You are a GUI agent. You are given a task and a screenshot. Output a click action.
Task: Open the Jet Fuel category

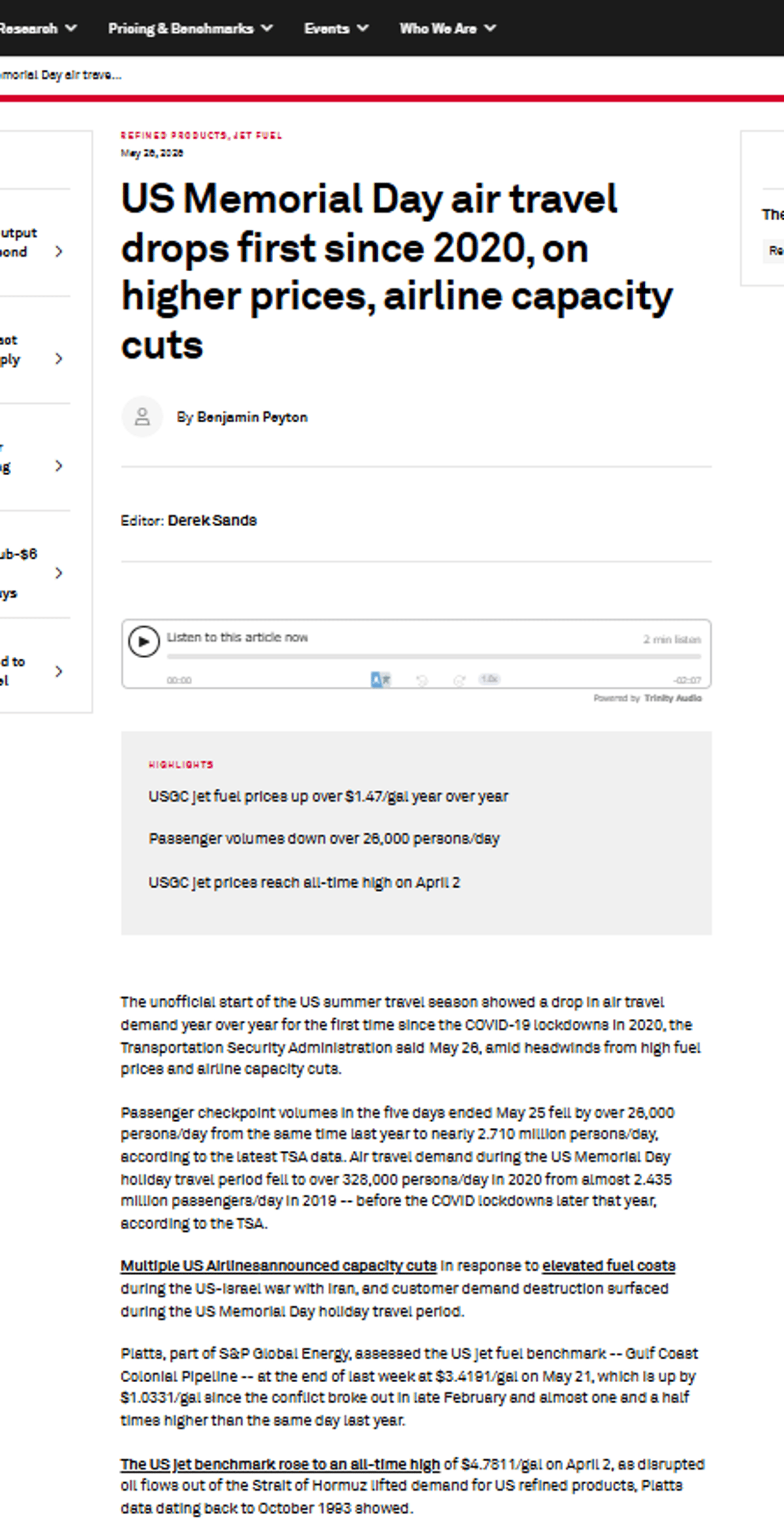click(257, 135)
